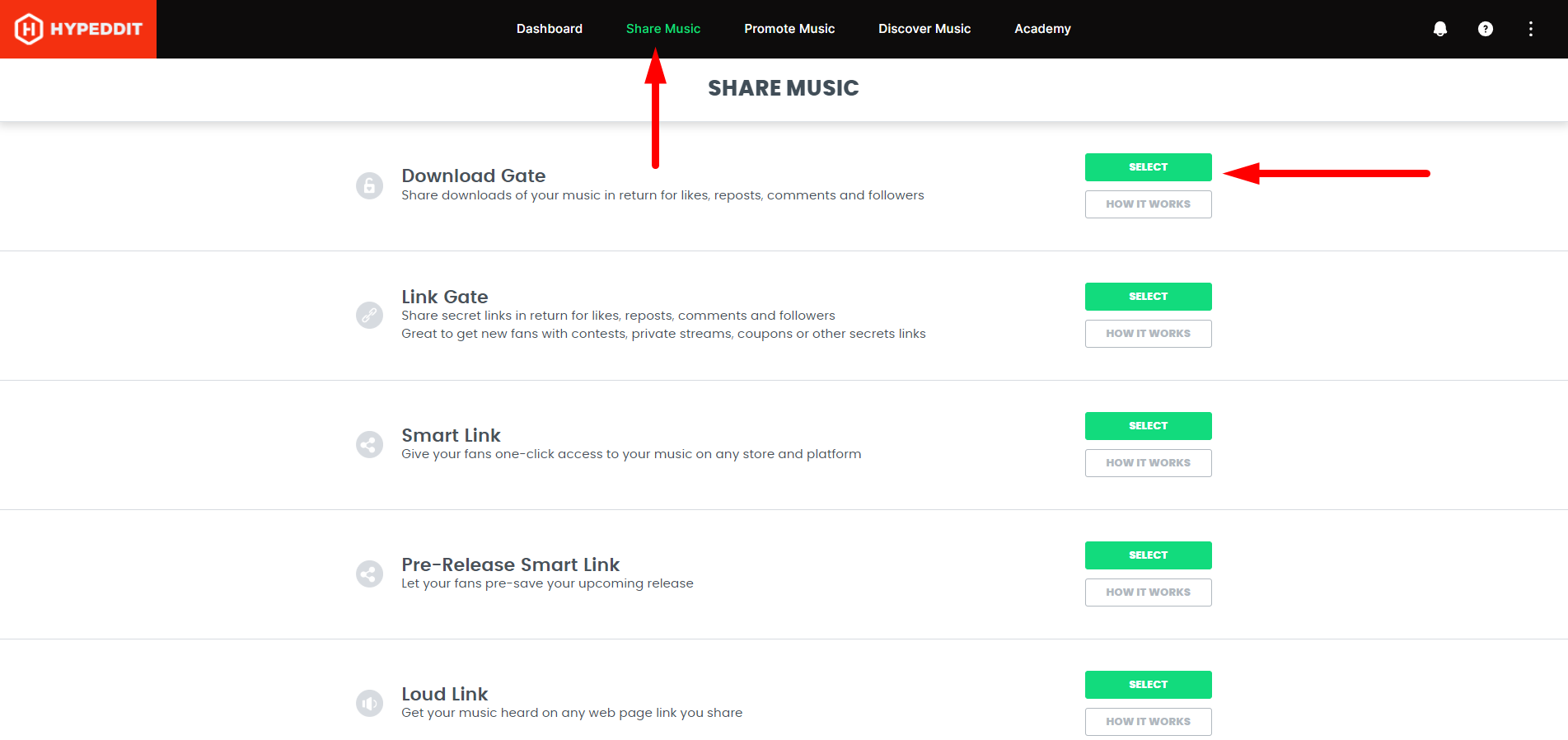This screenshot has height=740, width=1568.
Task: Click the Hypeddit logo in the header
Action: point(78,29)
